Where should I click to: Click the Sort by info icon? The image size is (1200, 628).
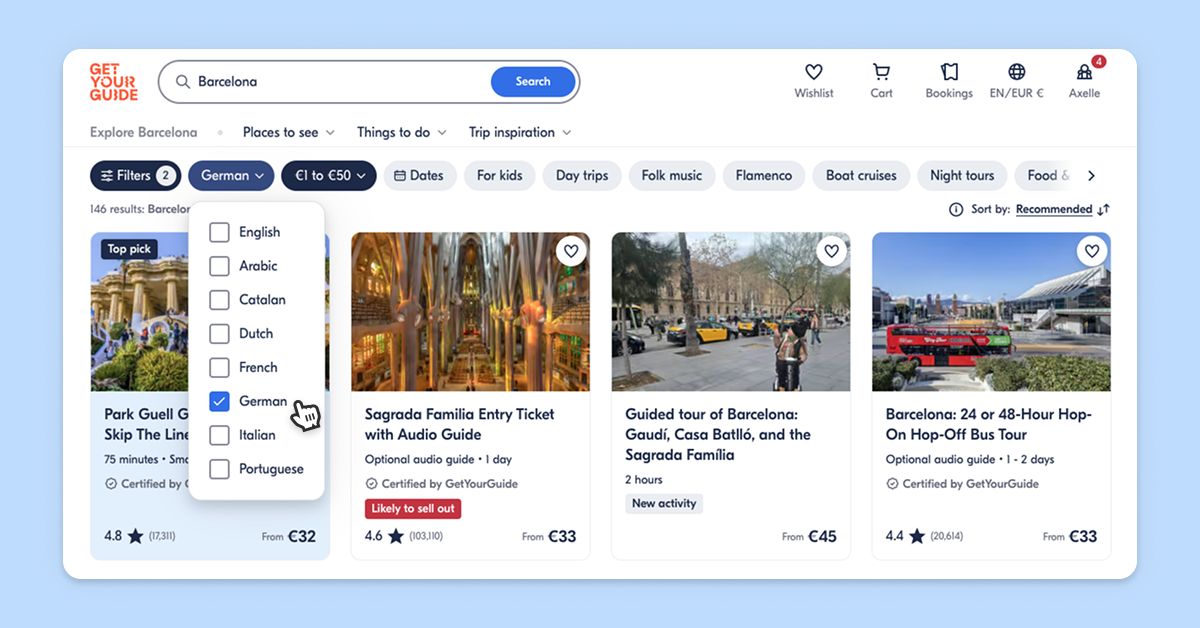coord(956,209)
